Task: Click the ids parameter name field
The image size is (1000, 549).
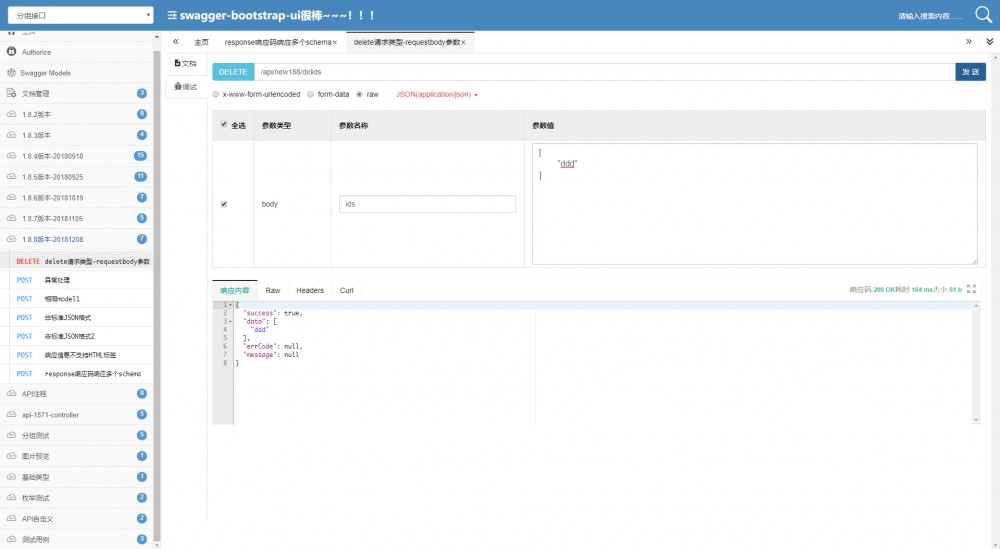Action: [x=427, y=204]
